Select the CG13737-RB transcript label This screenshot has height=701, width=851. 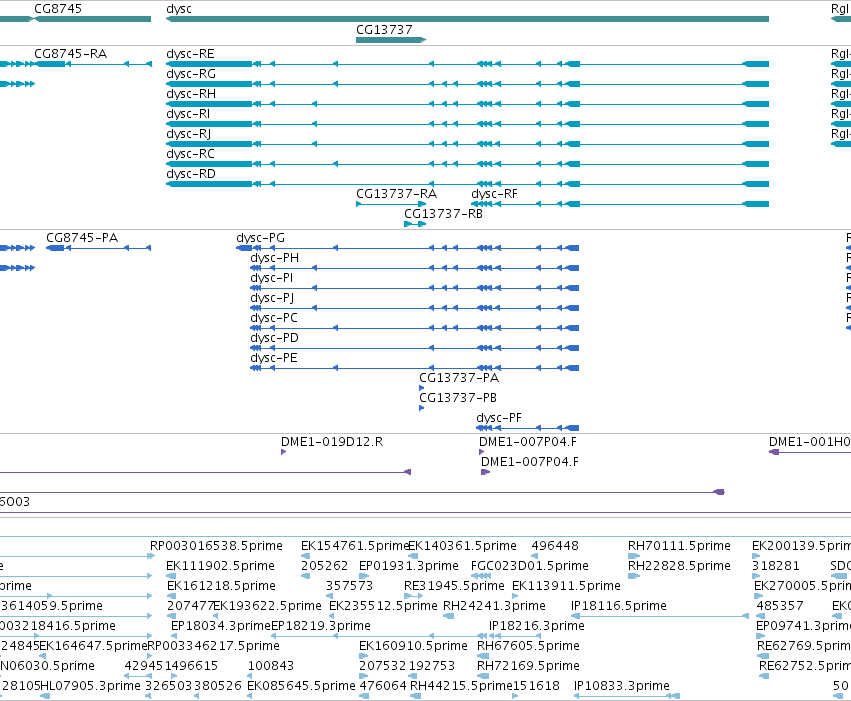(443, 214)
